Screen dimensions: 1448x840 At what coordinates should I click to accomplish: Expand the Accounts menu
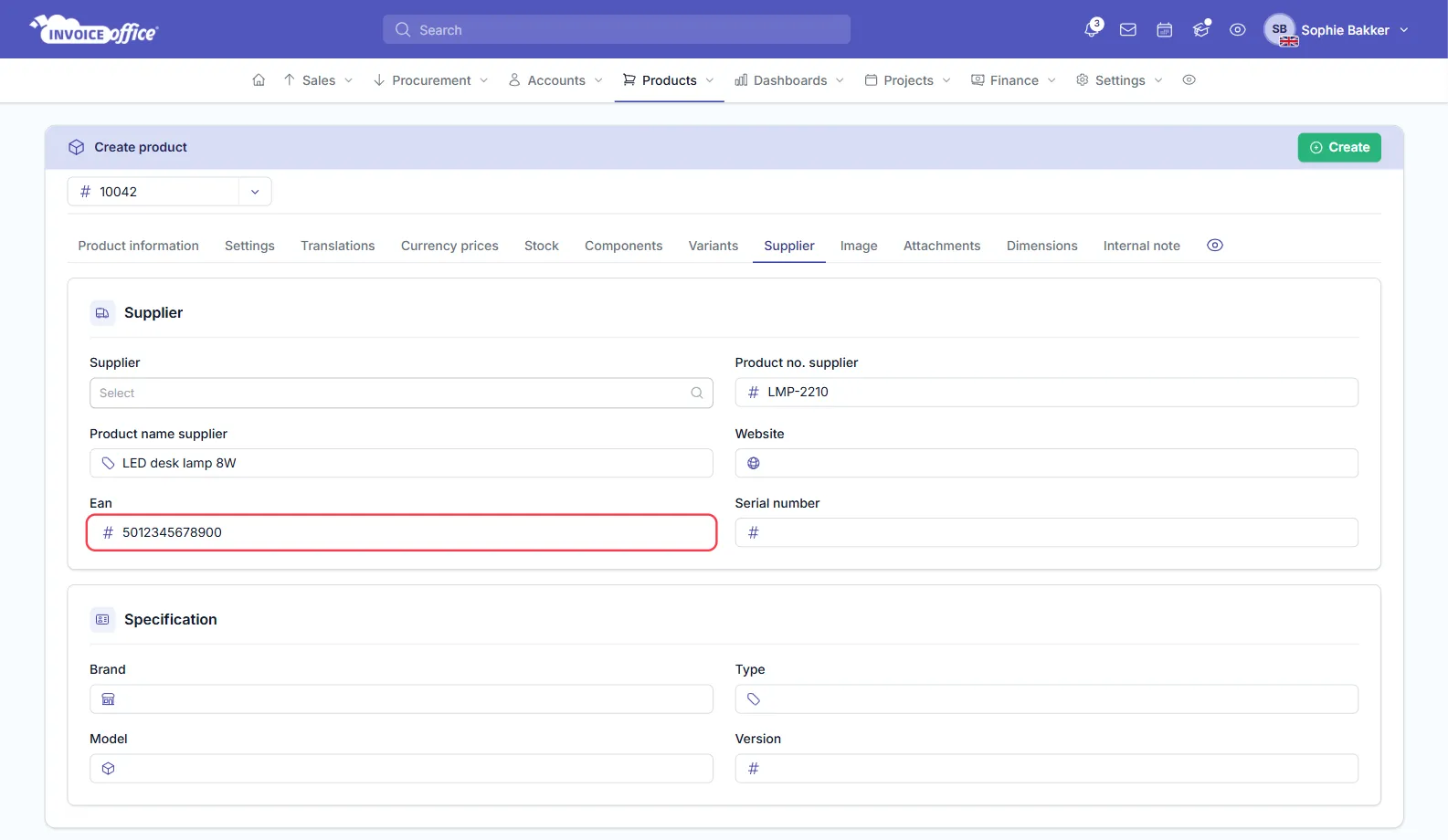tap(555, 80)
